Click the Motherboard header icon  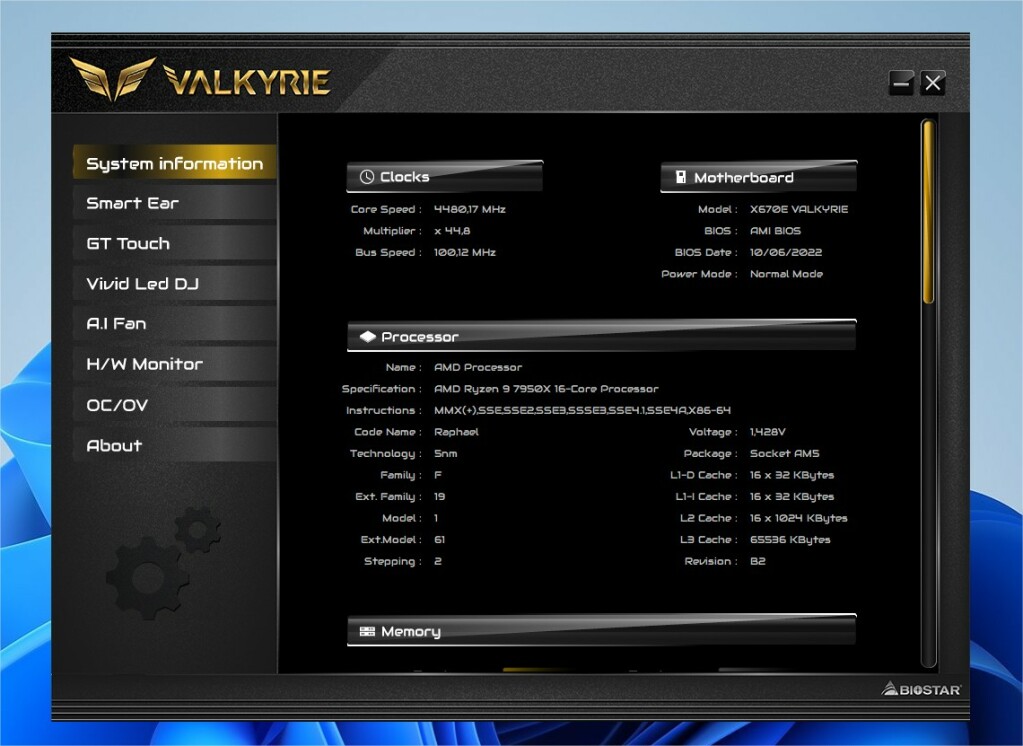pyautogui.click(x=680, y=177)
